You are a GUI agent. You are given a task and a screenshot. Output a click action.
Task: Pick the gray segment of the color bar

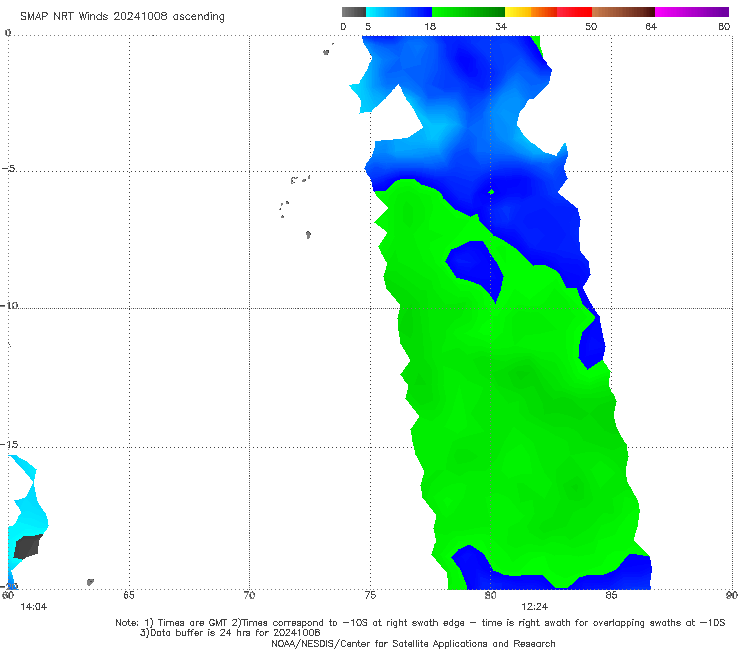[354, 12]
